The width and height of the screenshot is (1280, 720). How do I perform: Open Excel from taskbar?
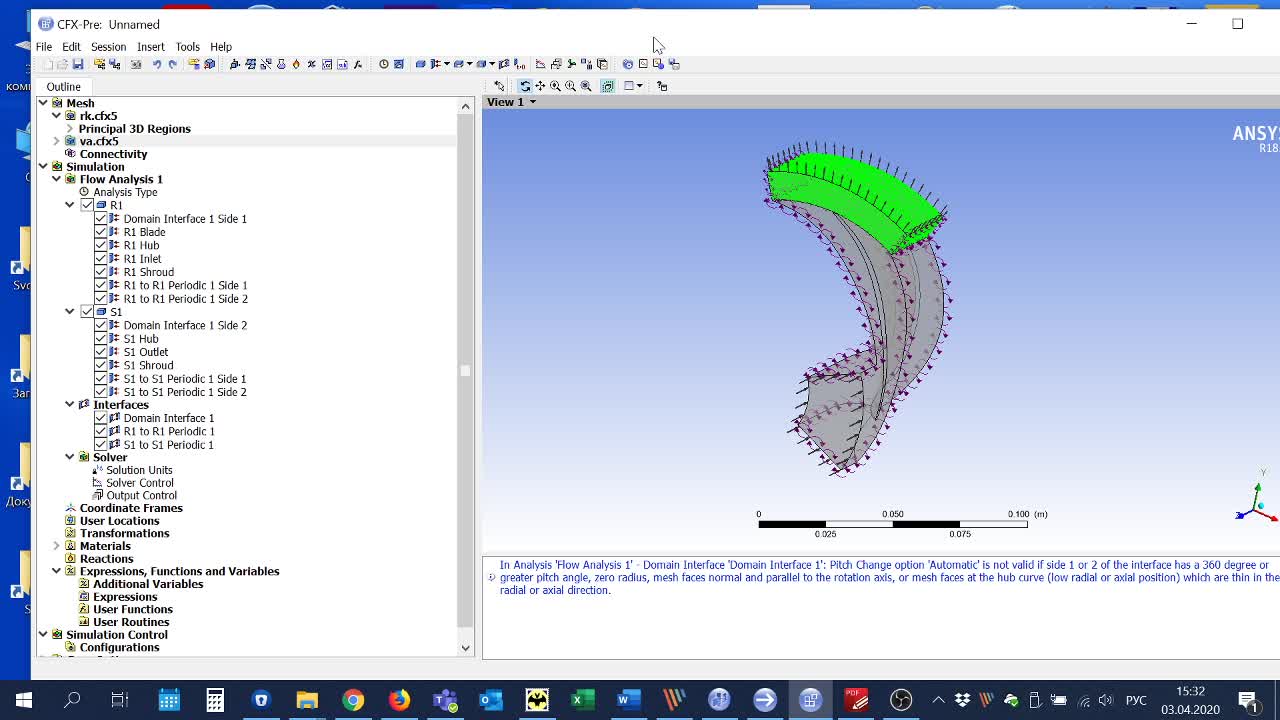(x=582, y=700)
